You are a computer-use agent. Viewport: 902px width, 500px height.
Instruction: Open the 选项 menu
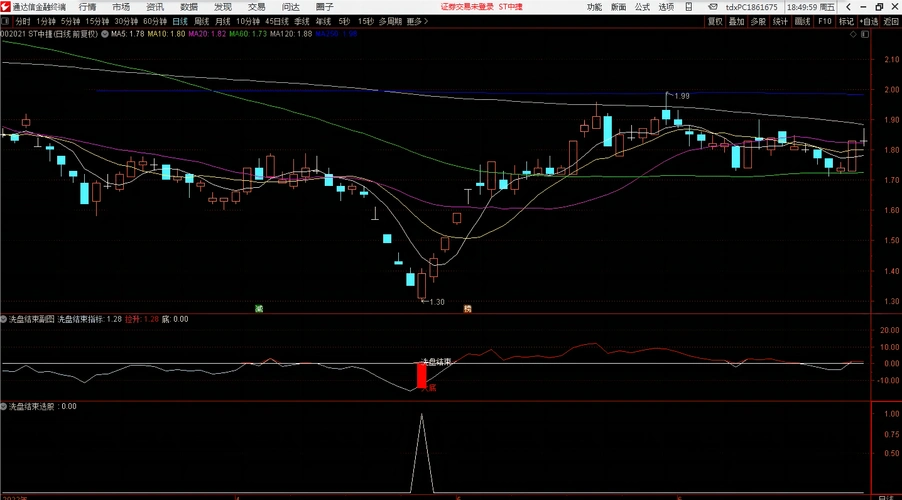[x=666, y=7]
